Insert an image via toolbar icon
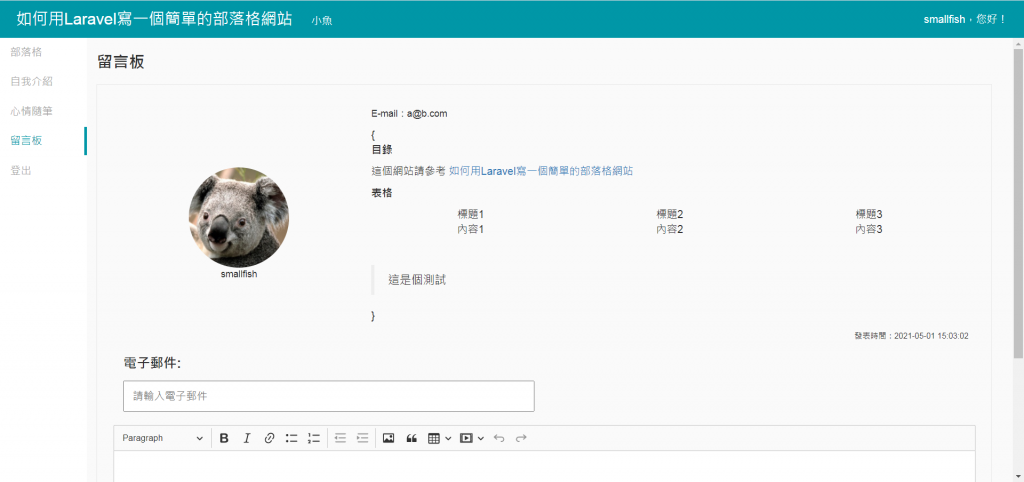Image resolution: width=1024 pixels, height=482 pixels. pyautogui.click(x=389, y=438)
